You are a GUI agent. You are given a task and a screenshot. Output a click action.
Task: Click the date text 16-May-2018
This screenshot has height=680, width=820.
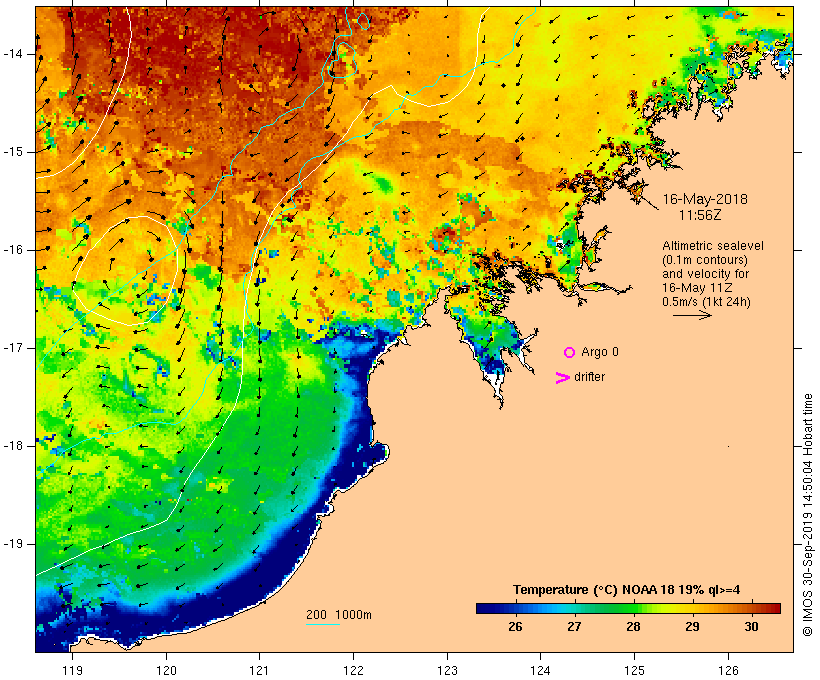tap(705, 199)
